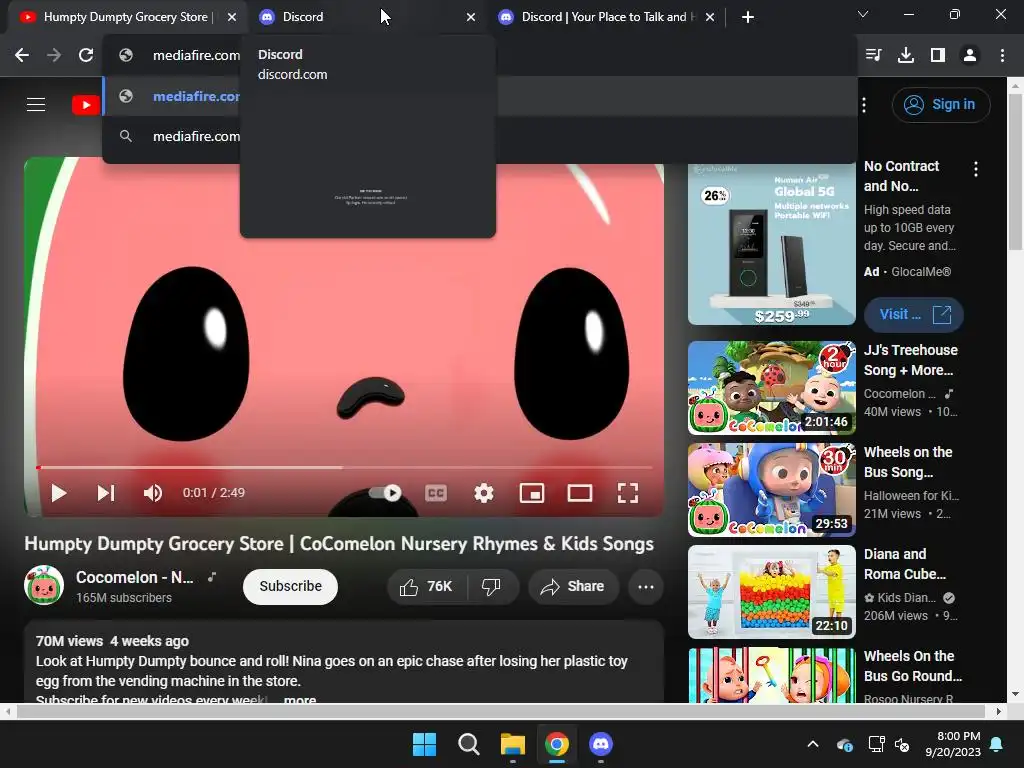Open Cocomelon - N... channel name link
The width and height of the screenshot is (1024, 768).
pyautogui.click(x=135, y=577)
